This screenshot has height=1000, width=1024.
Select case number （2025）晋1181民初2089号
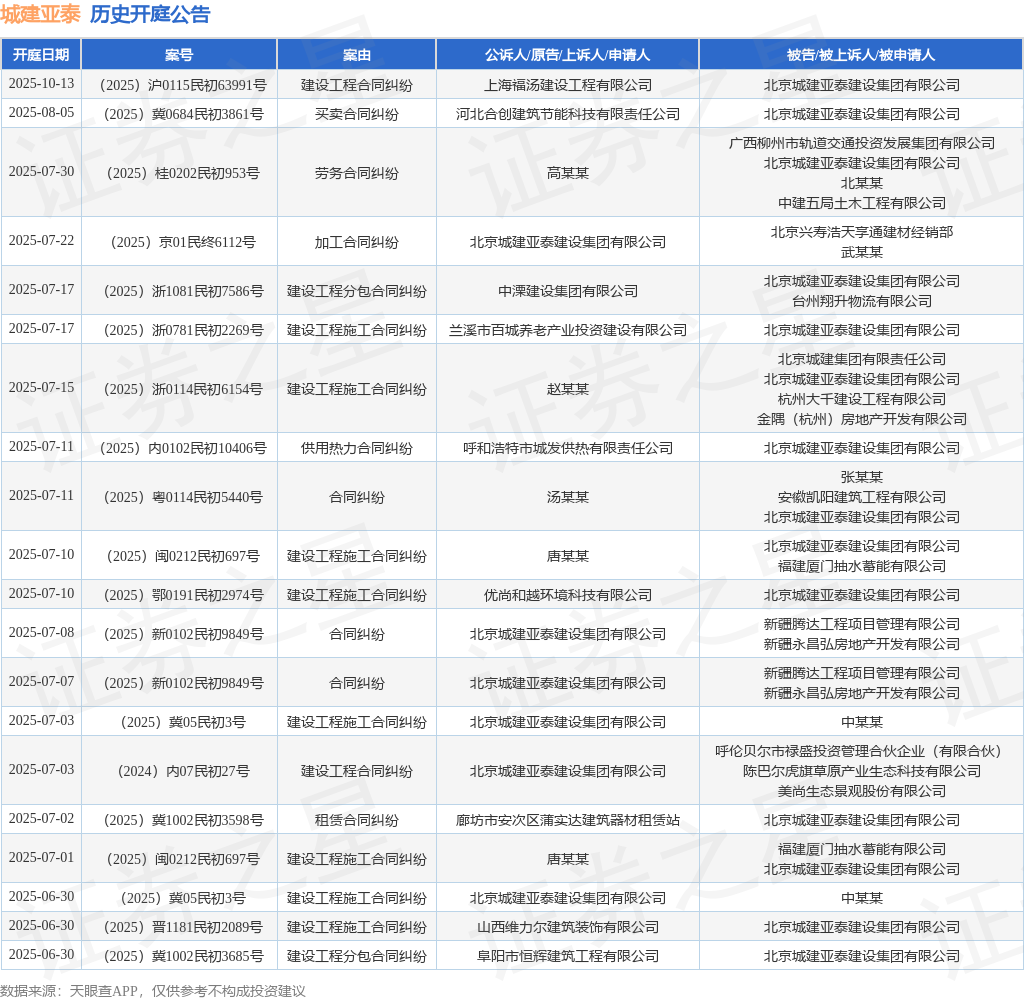[179, 927]
